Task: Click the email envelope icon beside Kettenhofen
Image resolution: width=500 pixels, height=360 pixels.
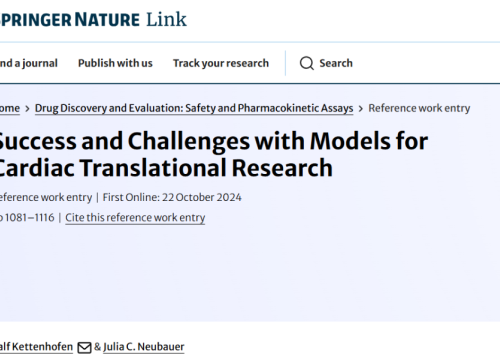Action: (84, 347)
